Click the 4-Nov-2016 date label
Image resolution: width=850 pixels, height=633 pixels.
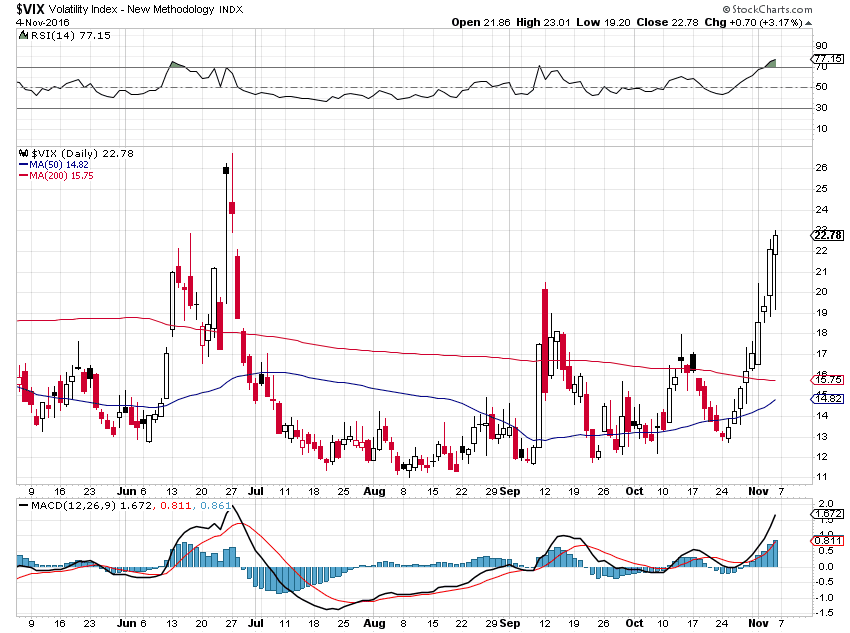(x=42, y=22)
